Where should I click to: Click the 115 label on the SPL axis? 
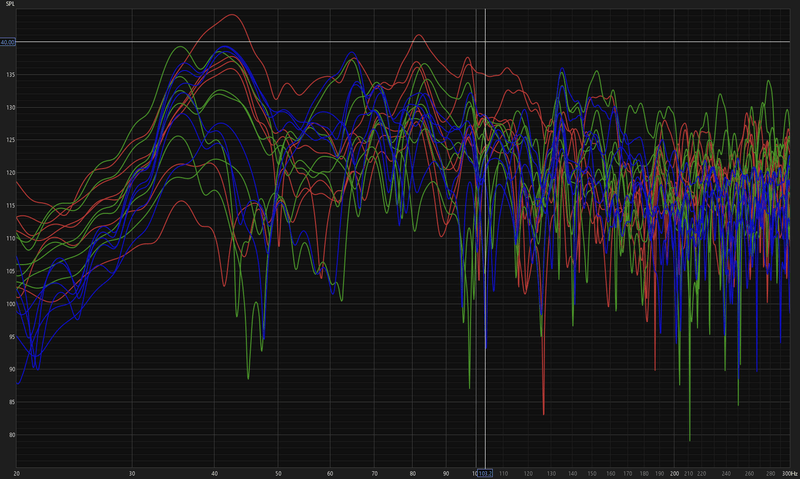11,206
